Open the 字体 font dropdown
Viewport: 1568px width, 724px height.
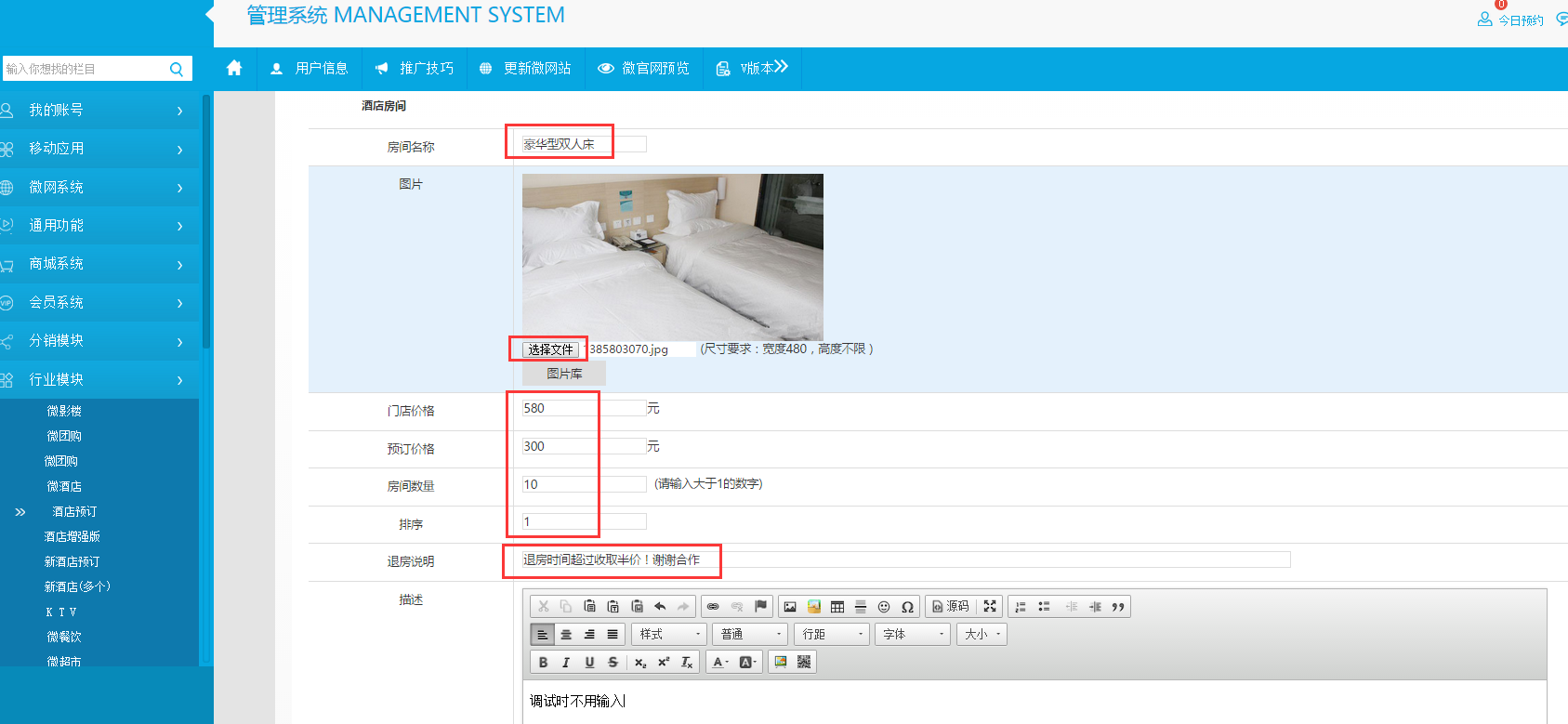pyautogui.click(x=913, y=634)
